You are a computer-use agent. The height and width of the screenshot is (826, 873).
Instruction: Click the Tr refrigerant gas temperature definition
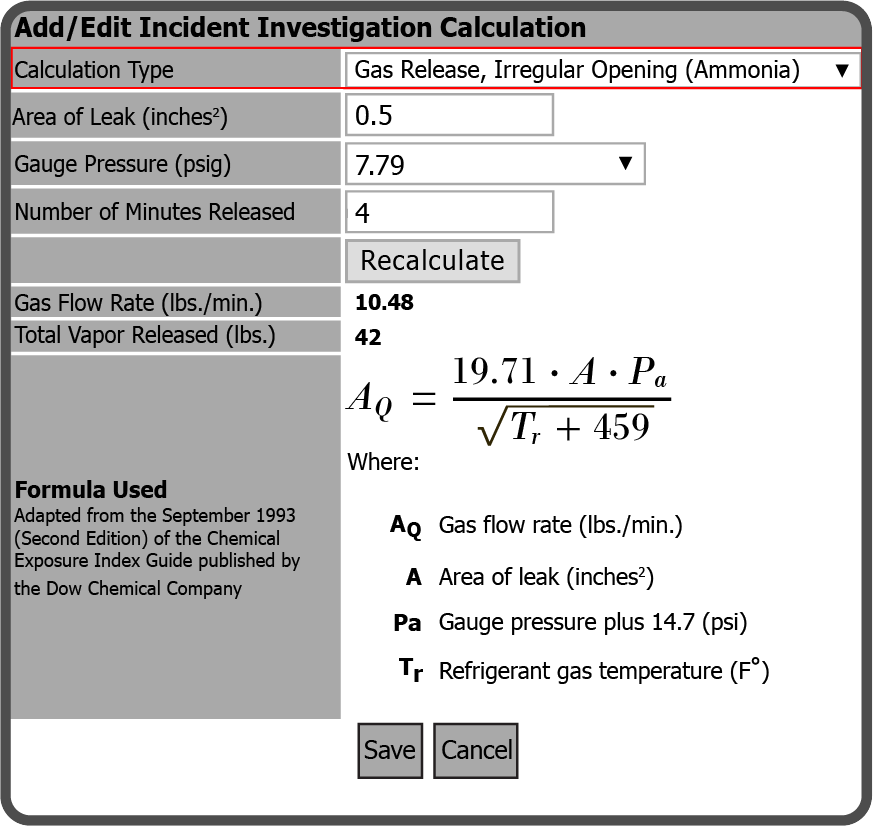point(603,671)
